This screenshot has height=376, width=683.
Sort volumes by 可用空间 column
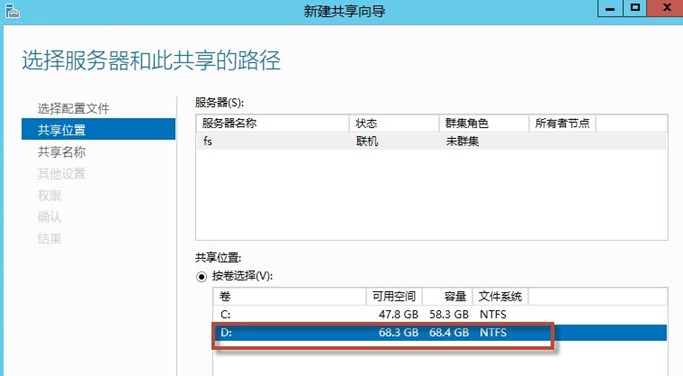point(394,297)
